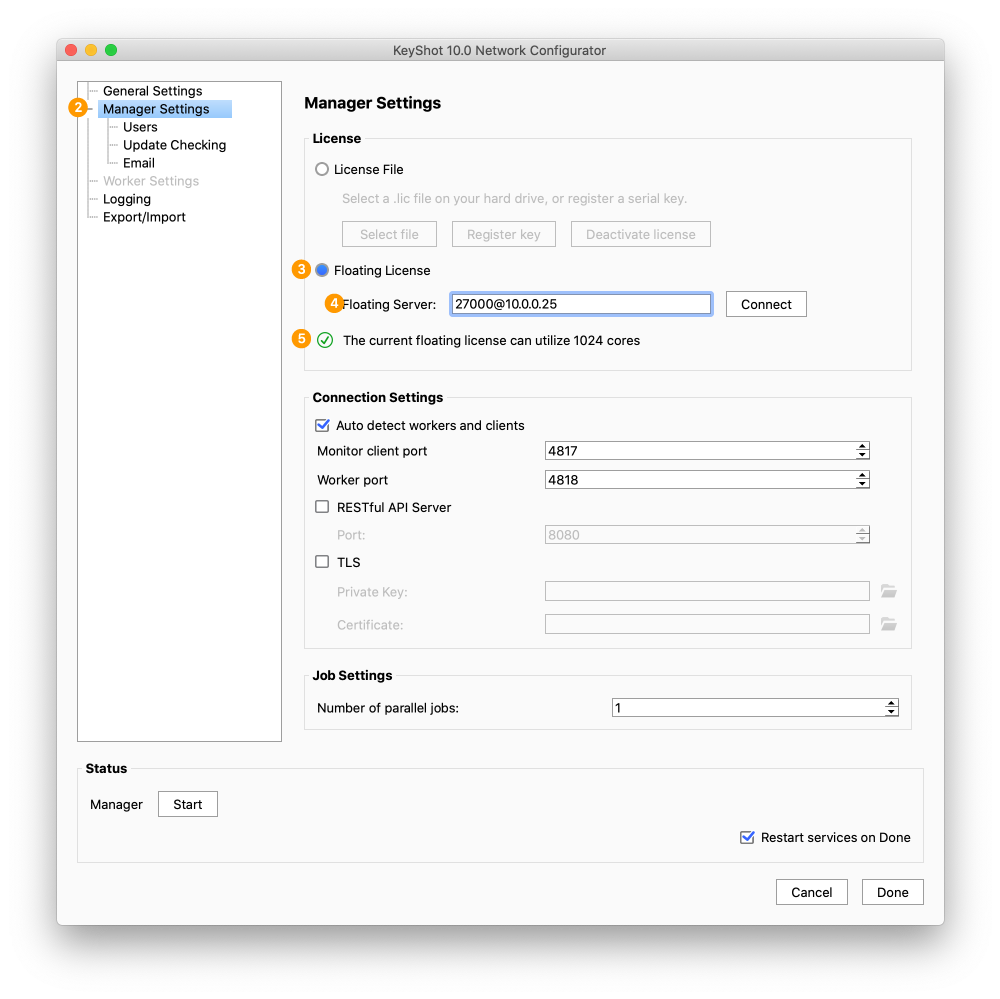The width and height of the screenshot is (1000, 999).
Task: Increase the Monitor client port value
Action: (862, 447)
